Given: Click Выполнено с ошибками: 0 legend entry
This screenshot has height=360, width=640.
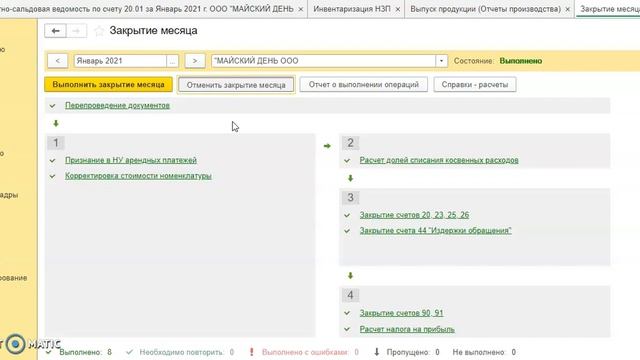Looking at the screenshot, I should tap(310, 352).
